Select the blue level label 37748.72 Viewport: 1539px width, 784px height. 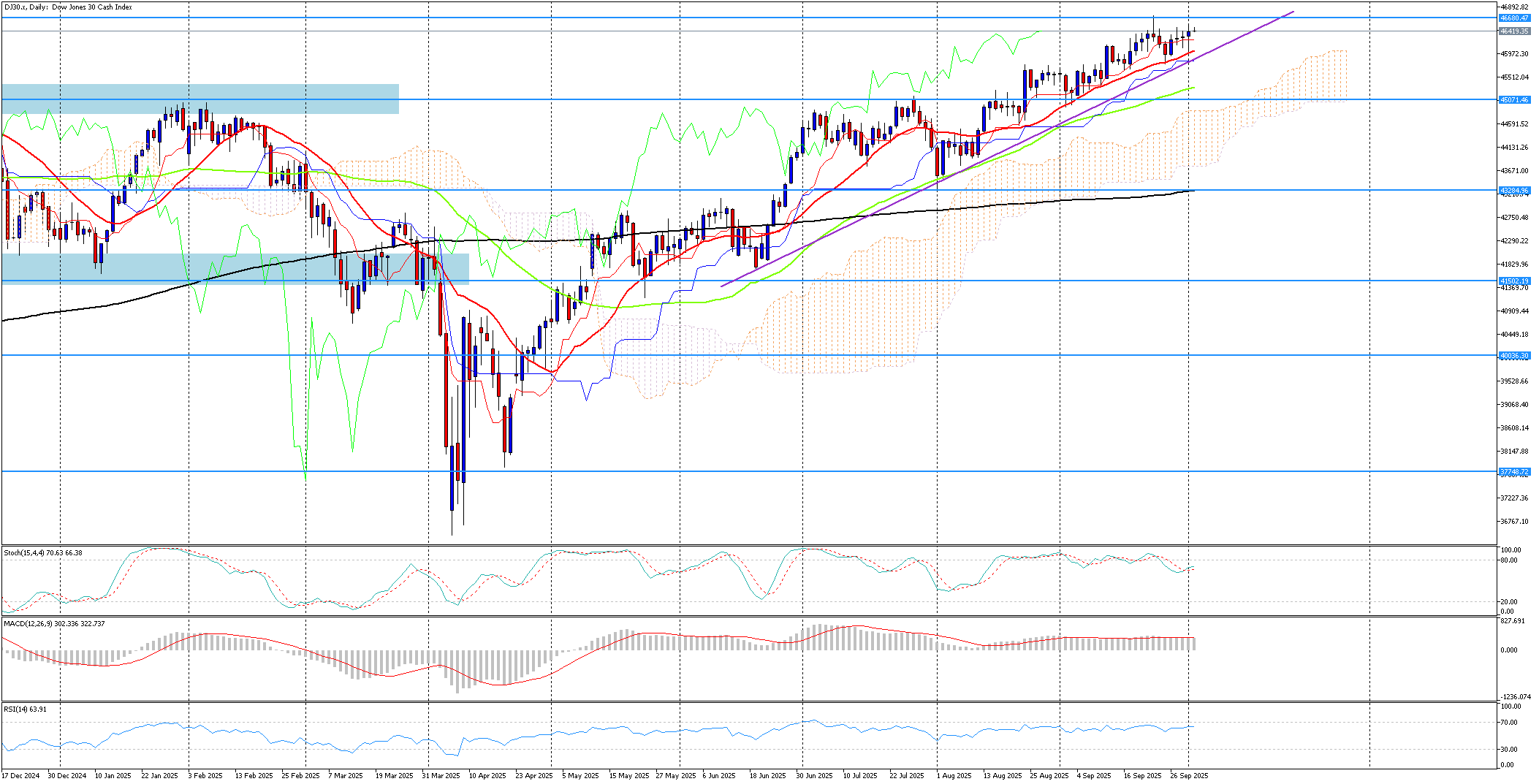1513,472
